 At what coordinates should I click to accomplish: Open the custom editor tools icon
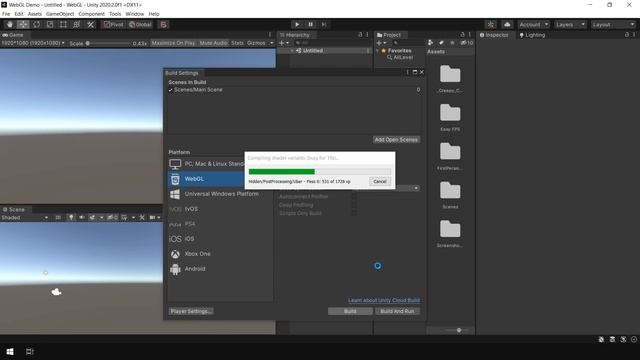point(90,24)
